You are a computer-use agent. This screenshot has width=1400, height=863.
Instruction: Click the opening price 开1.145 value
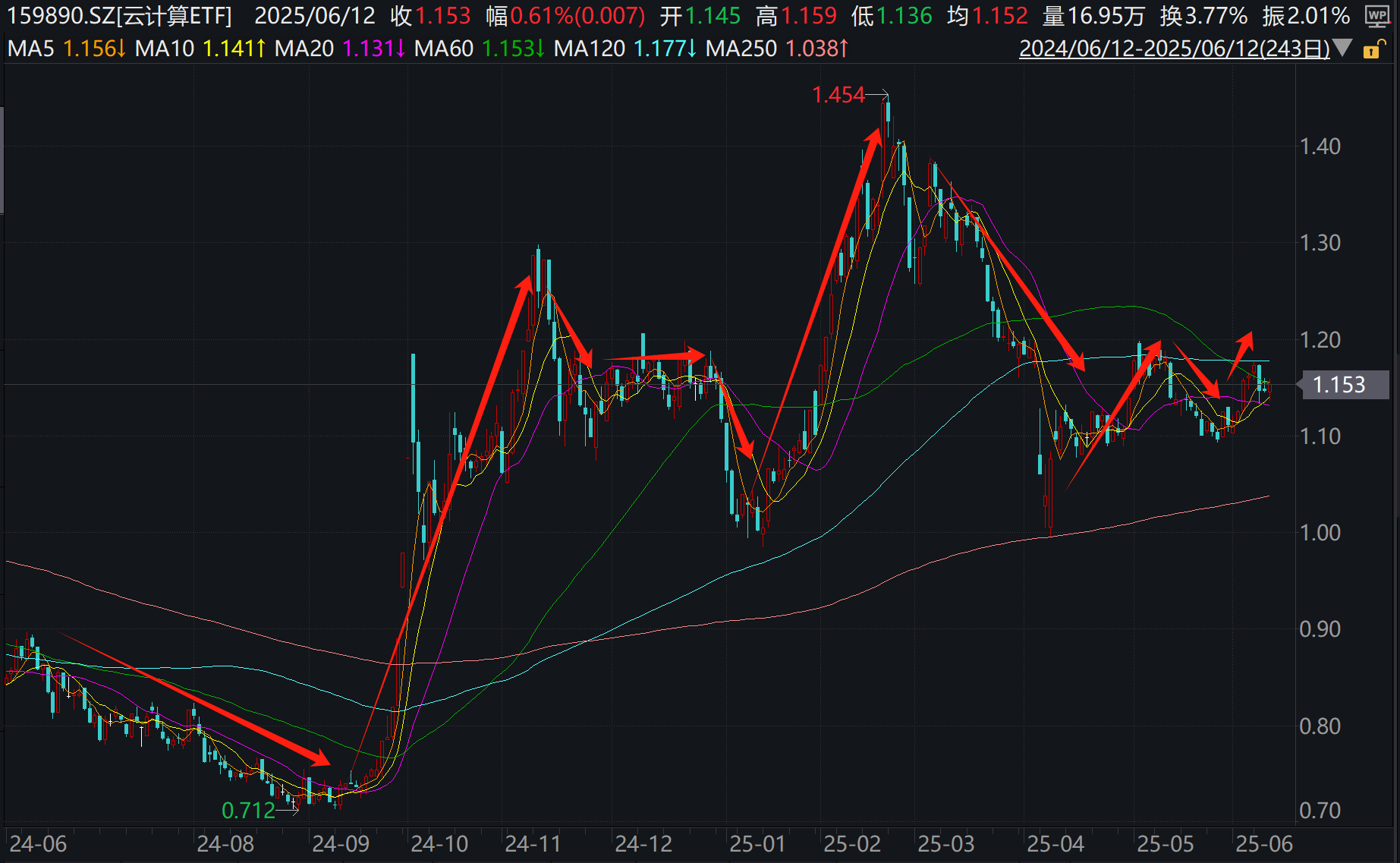click(x=700, y=15)
